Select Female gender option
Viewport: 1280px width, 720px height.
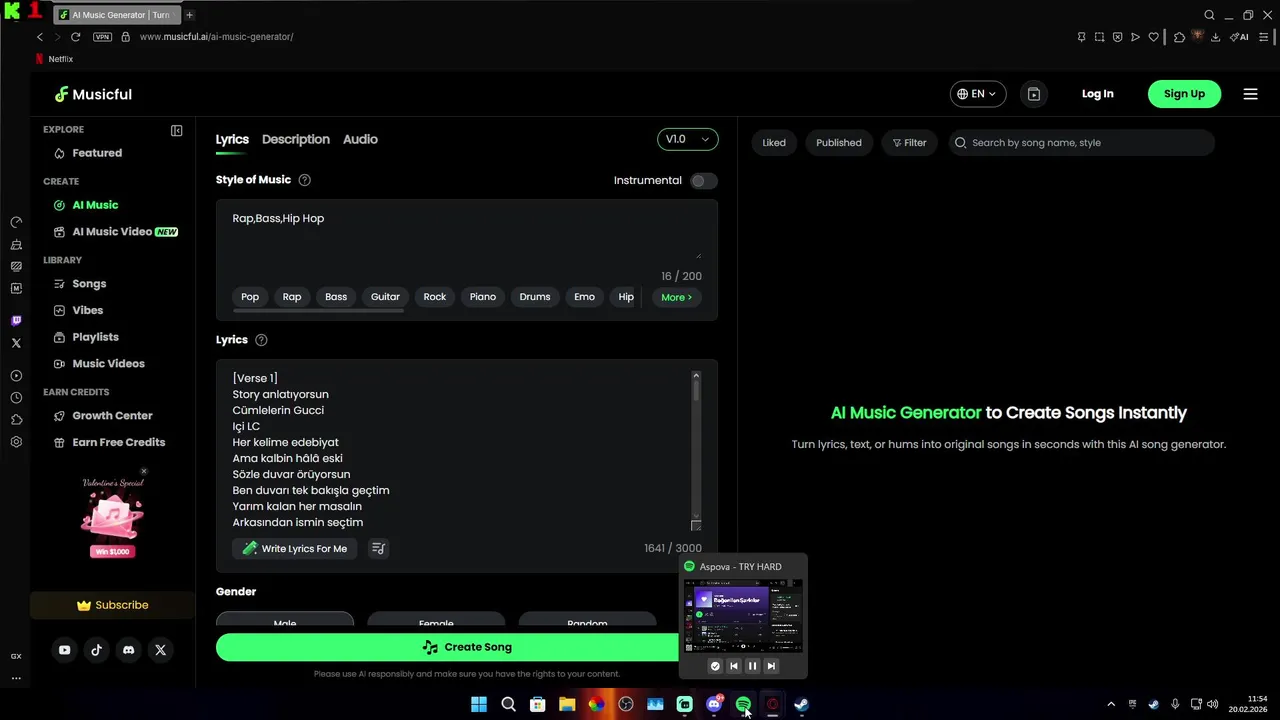(436, 620)
